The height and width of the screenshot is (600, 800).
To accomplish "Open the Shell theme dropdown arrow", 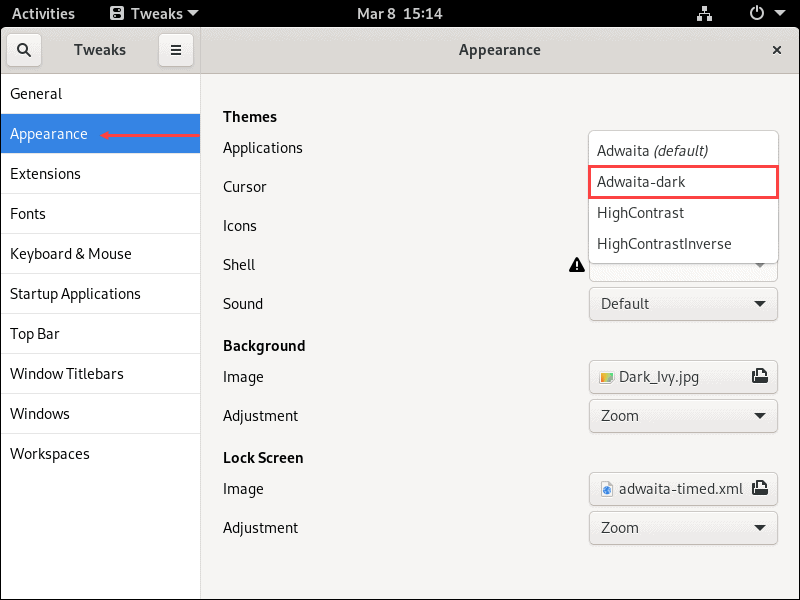I will pos(760,265).
